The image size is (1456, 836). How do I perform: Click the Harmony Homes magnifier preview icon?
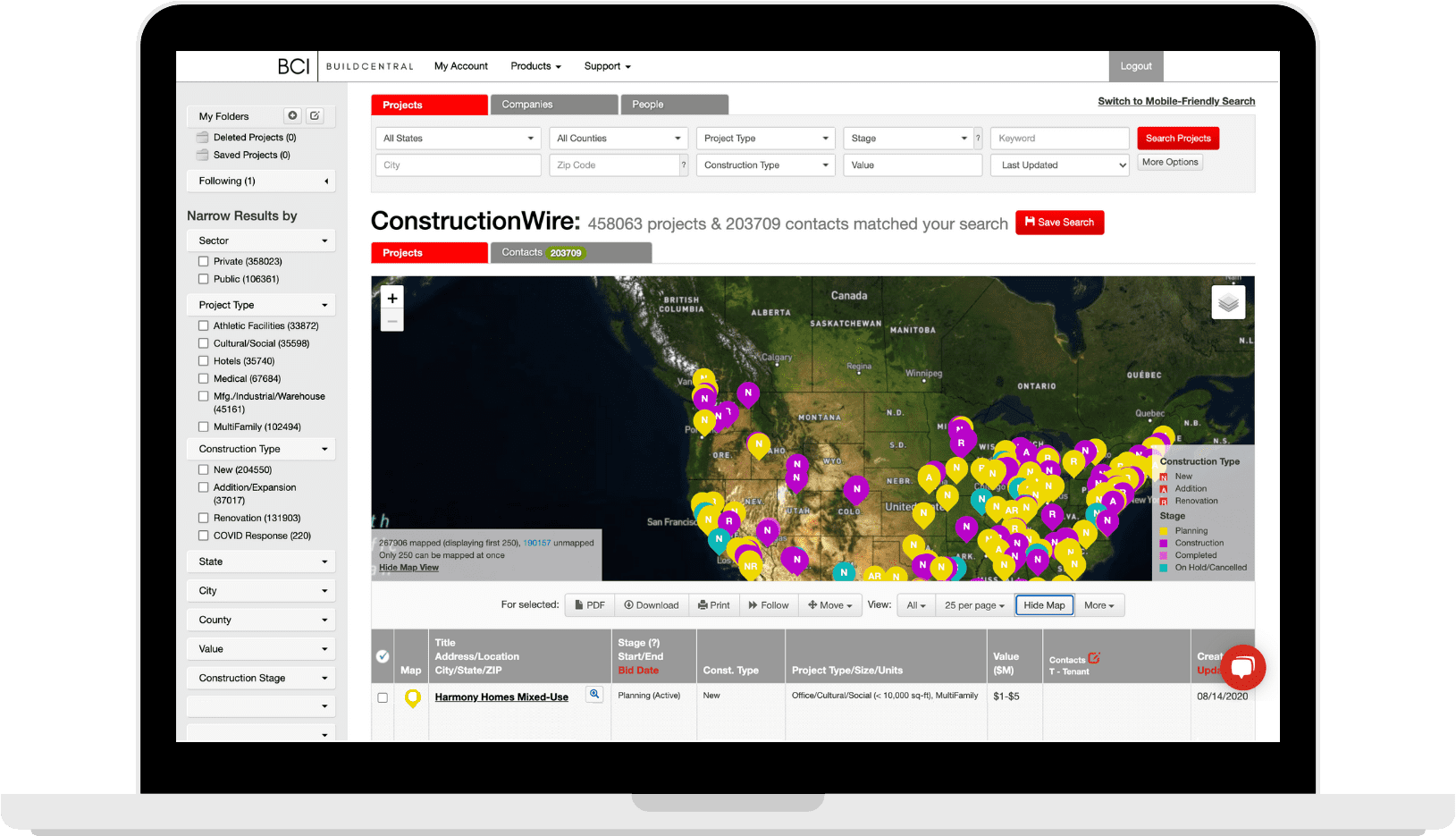[x=594, y=695]
